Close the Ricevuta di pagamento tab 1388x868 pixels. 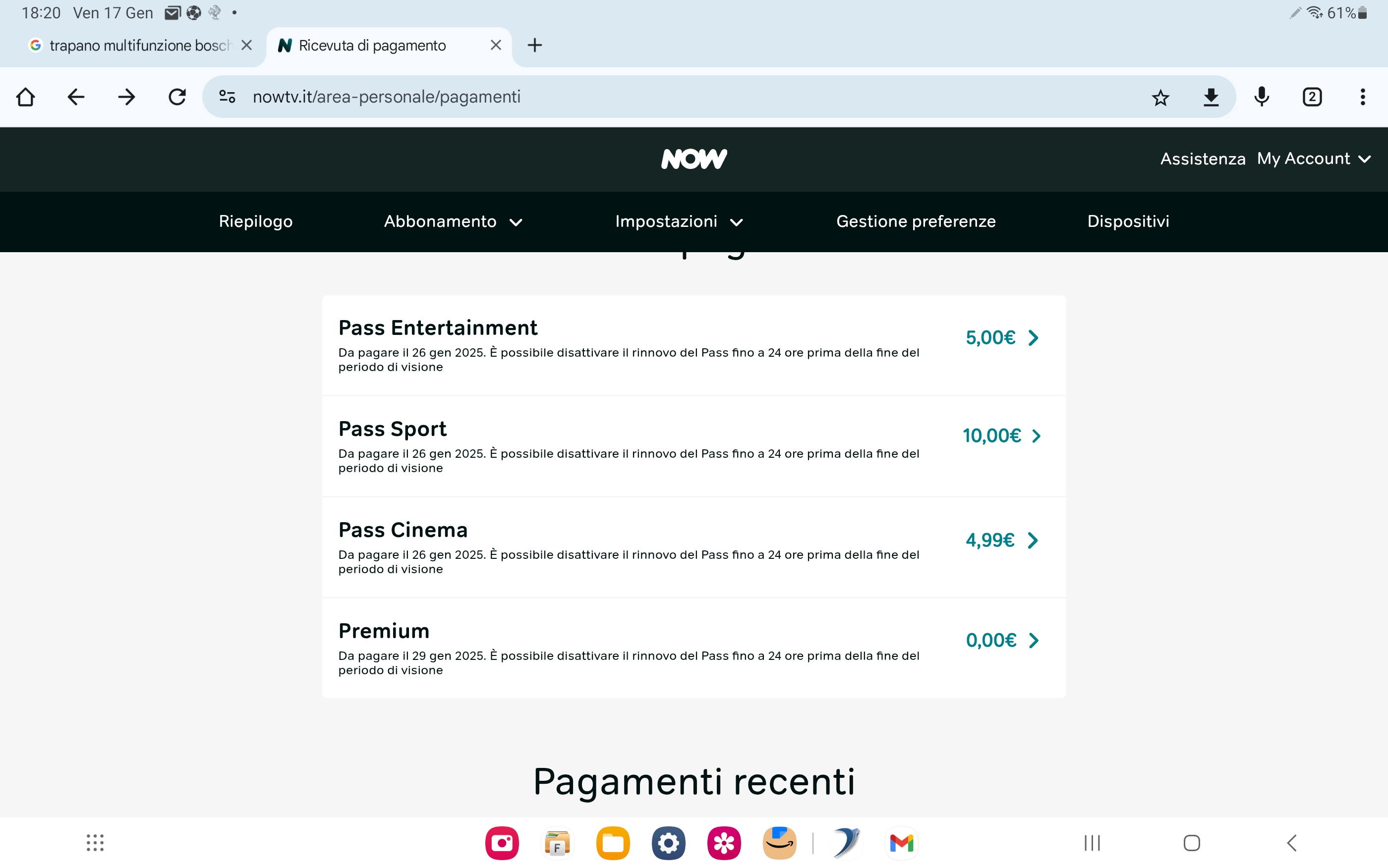pos(496,46)
